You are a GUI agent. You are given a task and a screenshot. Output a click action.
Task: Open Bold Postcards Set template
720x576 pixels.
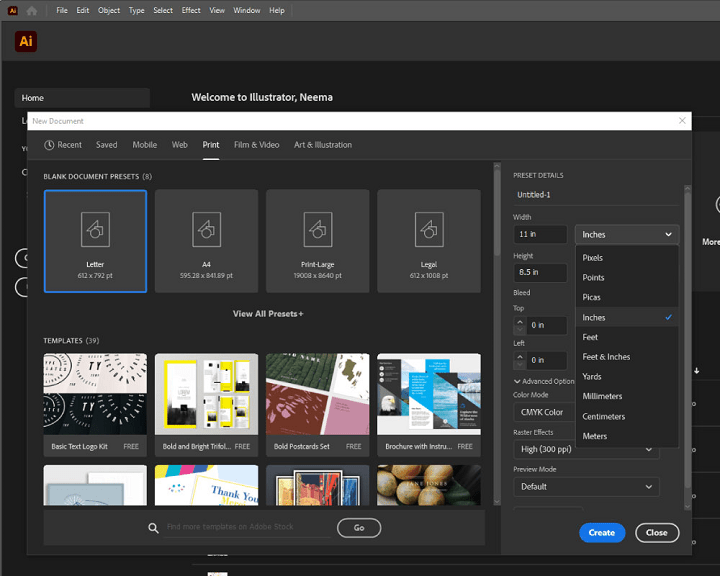coord(318,405)
